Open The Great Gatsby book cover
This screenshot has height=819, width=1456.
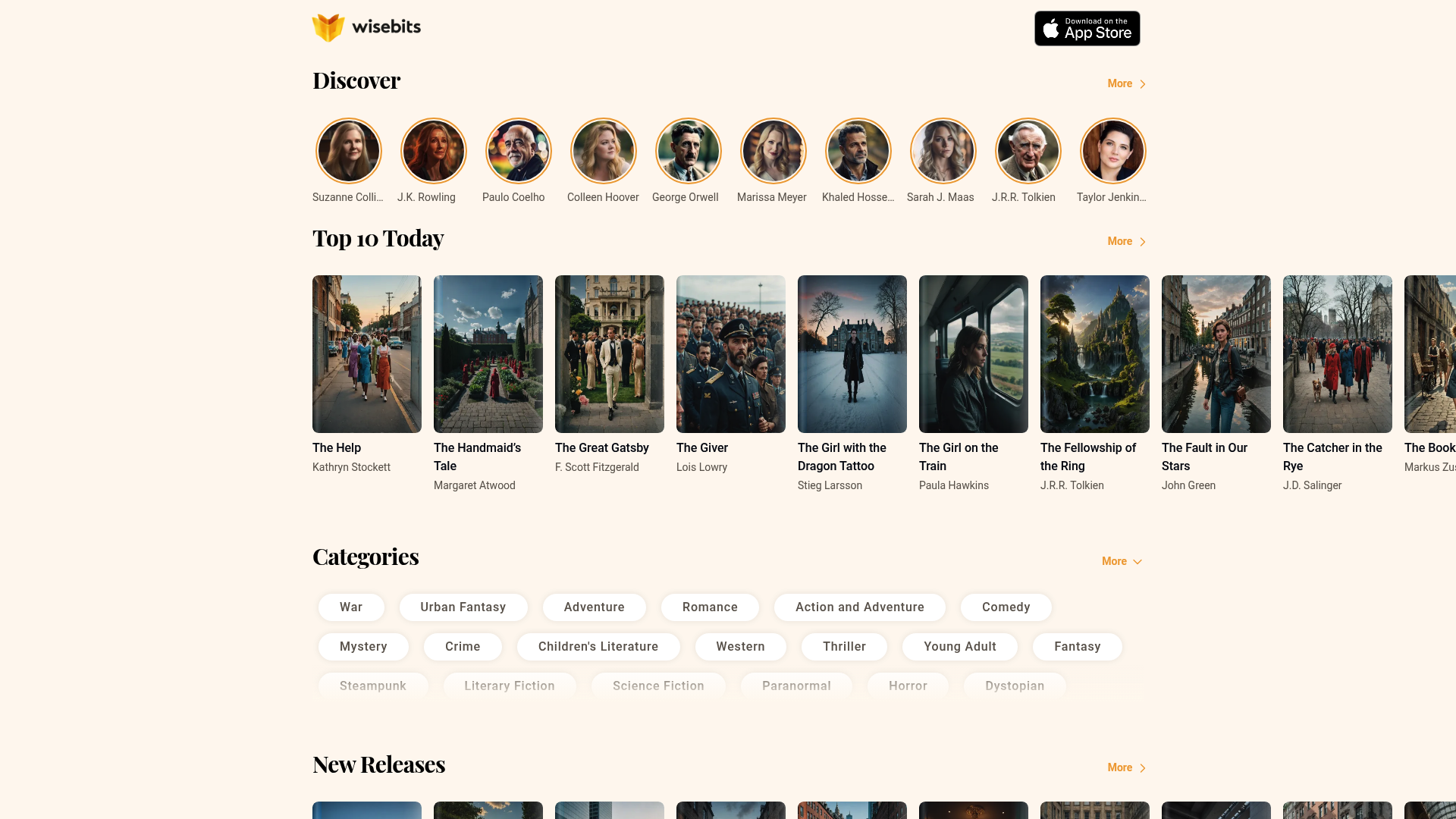(x=610, y=354)
